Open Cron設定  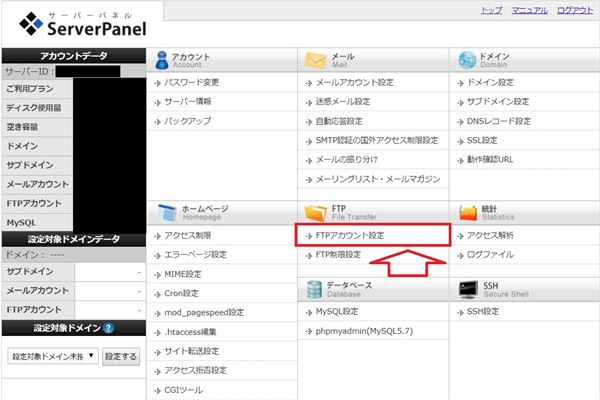coord(181,293)
